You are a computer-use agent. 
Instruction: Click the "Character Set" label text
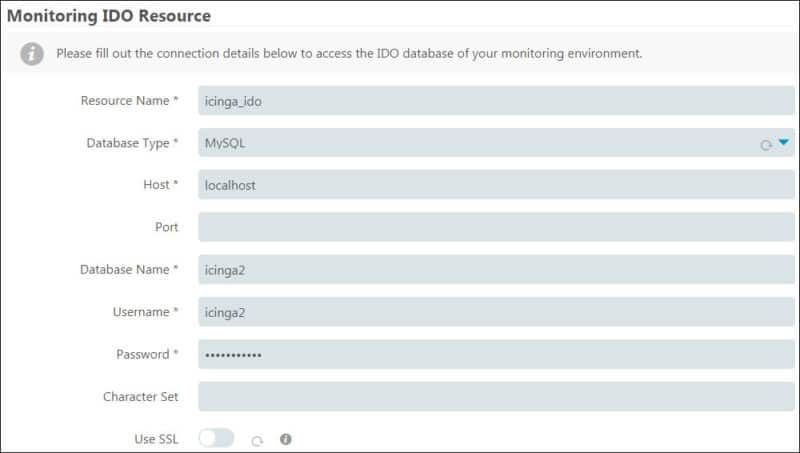[x=140, y=397]
